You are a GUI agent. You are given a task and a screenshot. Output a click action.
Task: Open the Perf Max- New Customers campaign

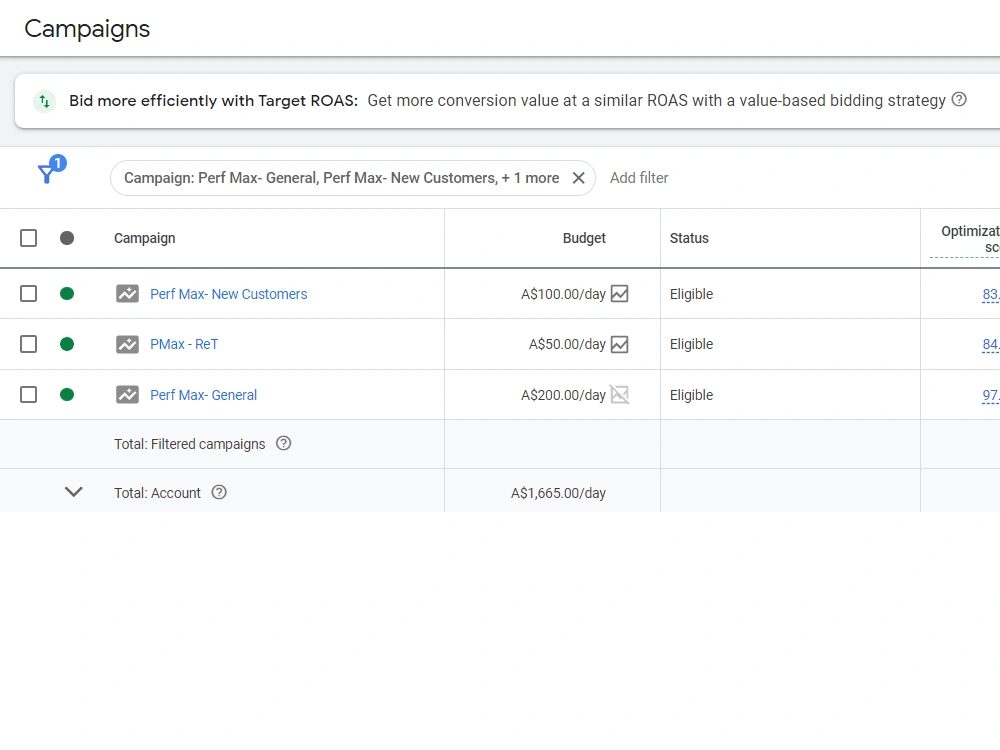(x=228, y=294)
